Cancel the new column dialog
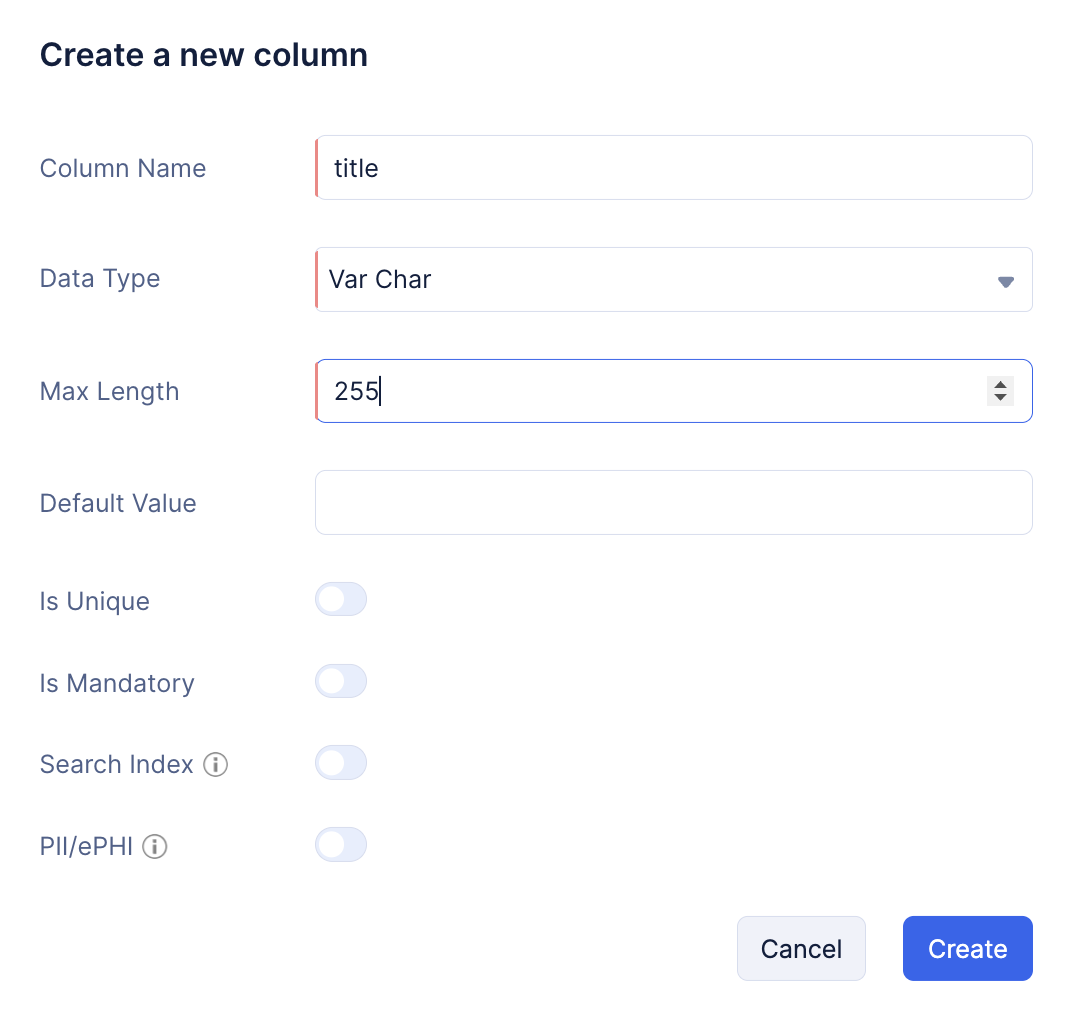 (x=801, y=948)
